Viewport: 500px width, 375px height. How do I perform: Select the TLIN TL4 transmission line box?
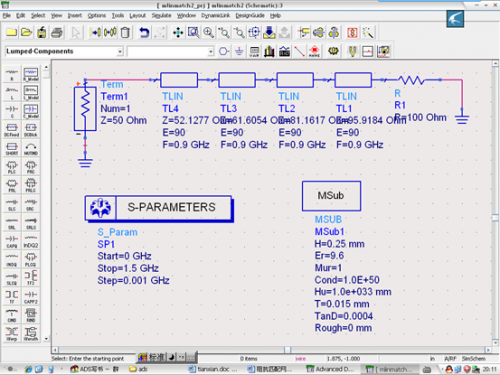coord(179,80)
